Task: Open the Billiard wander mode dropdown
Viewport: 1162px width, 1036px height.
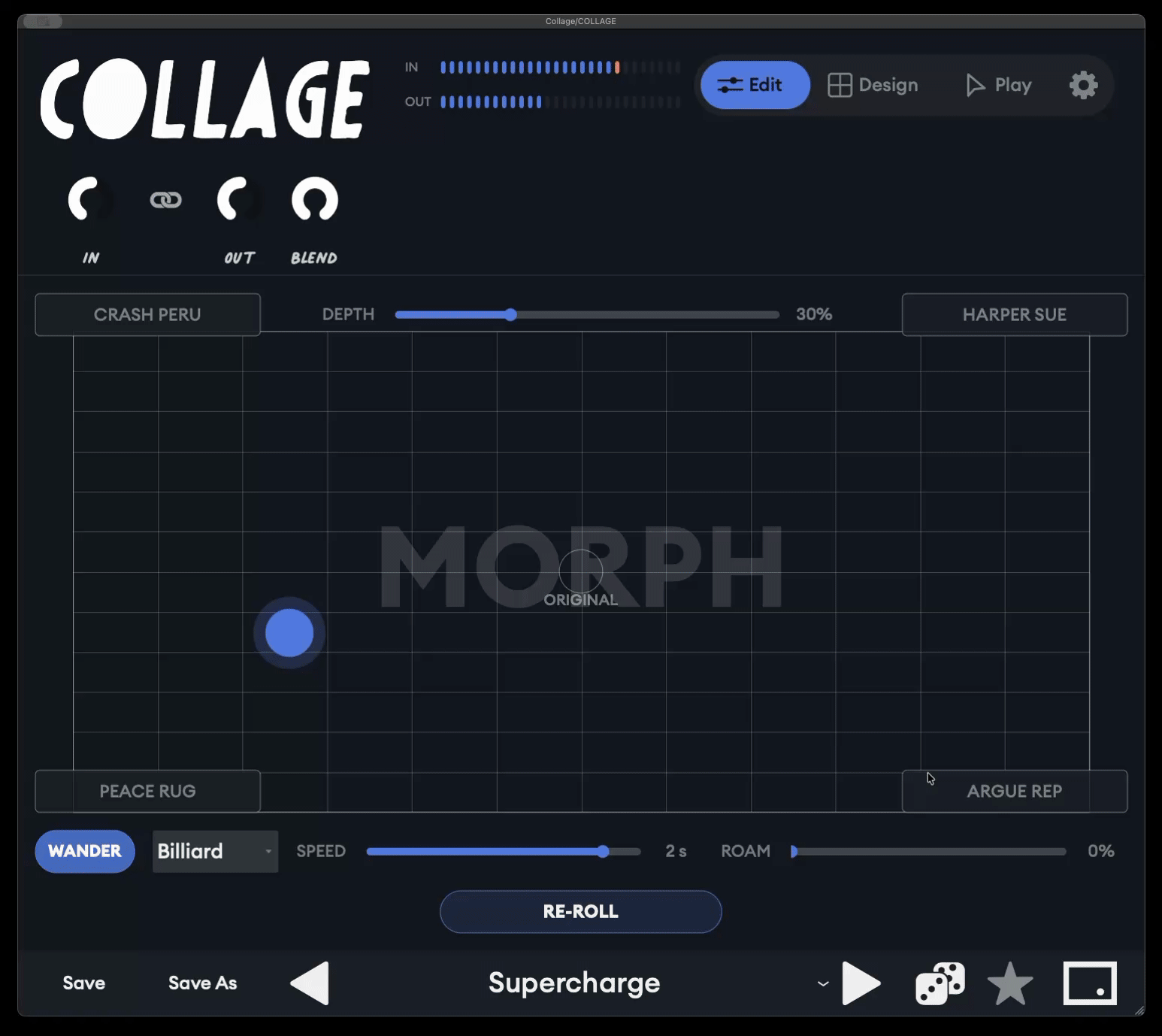Action: tap(215, 851)
